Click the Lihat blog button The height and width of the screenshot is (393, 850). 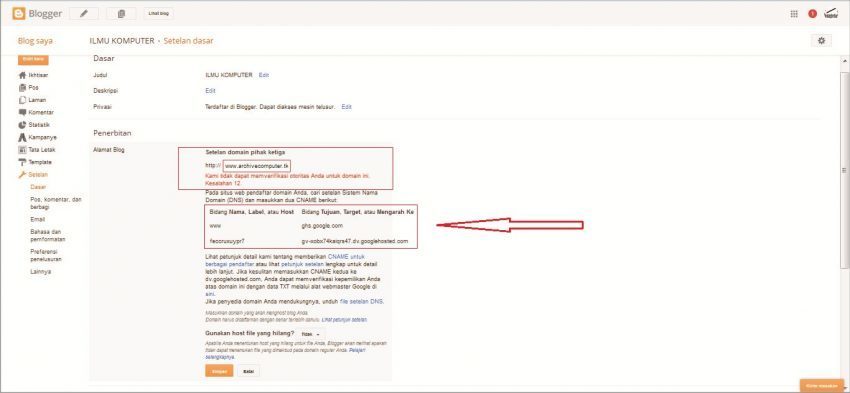(x=159, y=14)
